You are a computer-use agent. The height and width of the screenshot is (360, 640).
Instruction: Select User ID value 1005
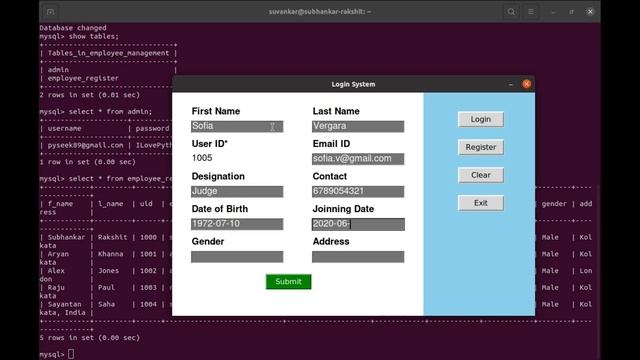point(202,158)
